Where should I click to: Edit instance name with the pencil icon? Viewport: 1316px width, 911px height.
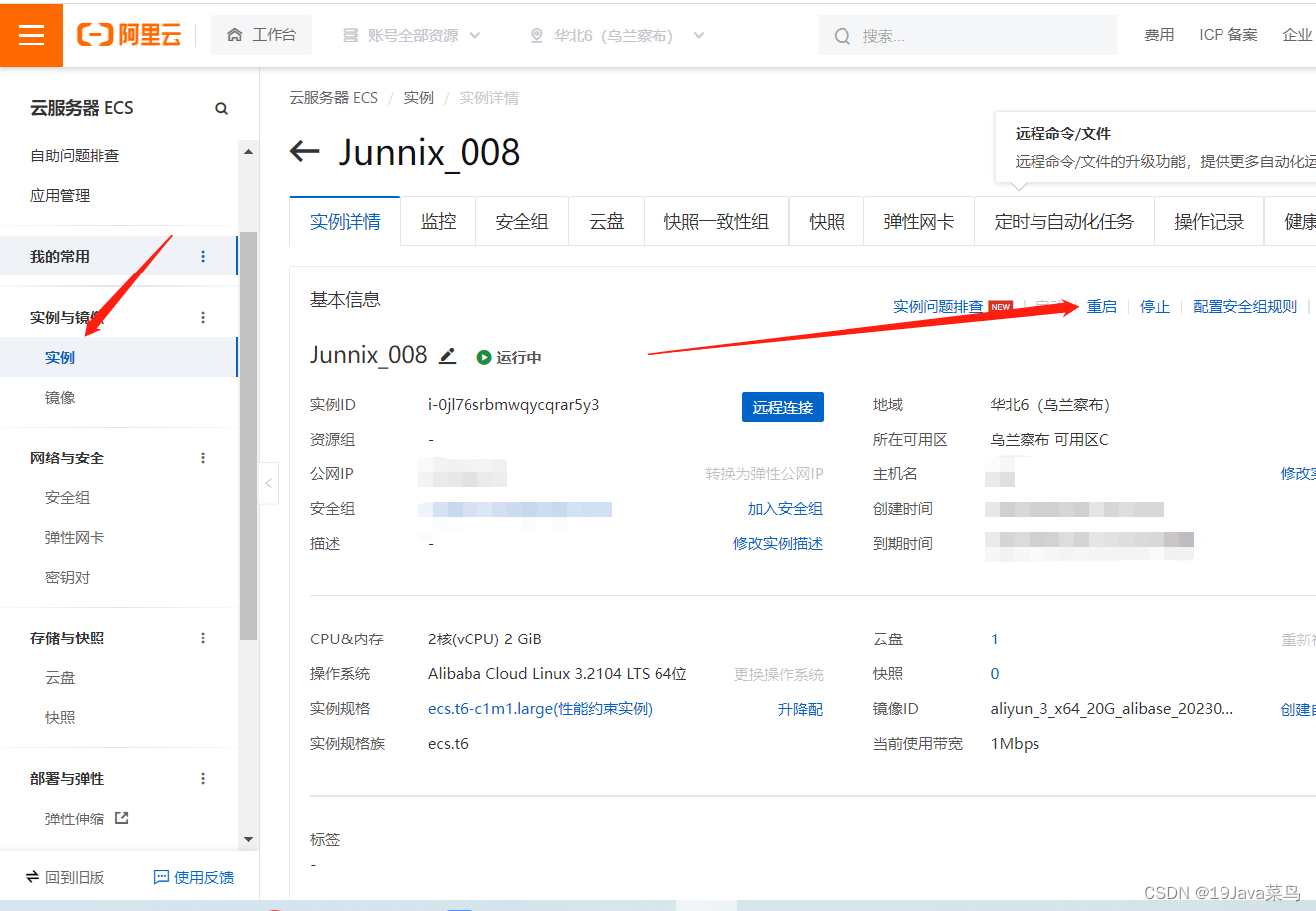[448, 355]
